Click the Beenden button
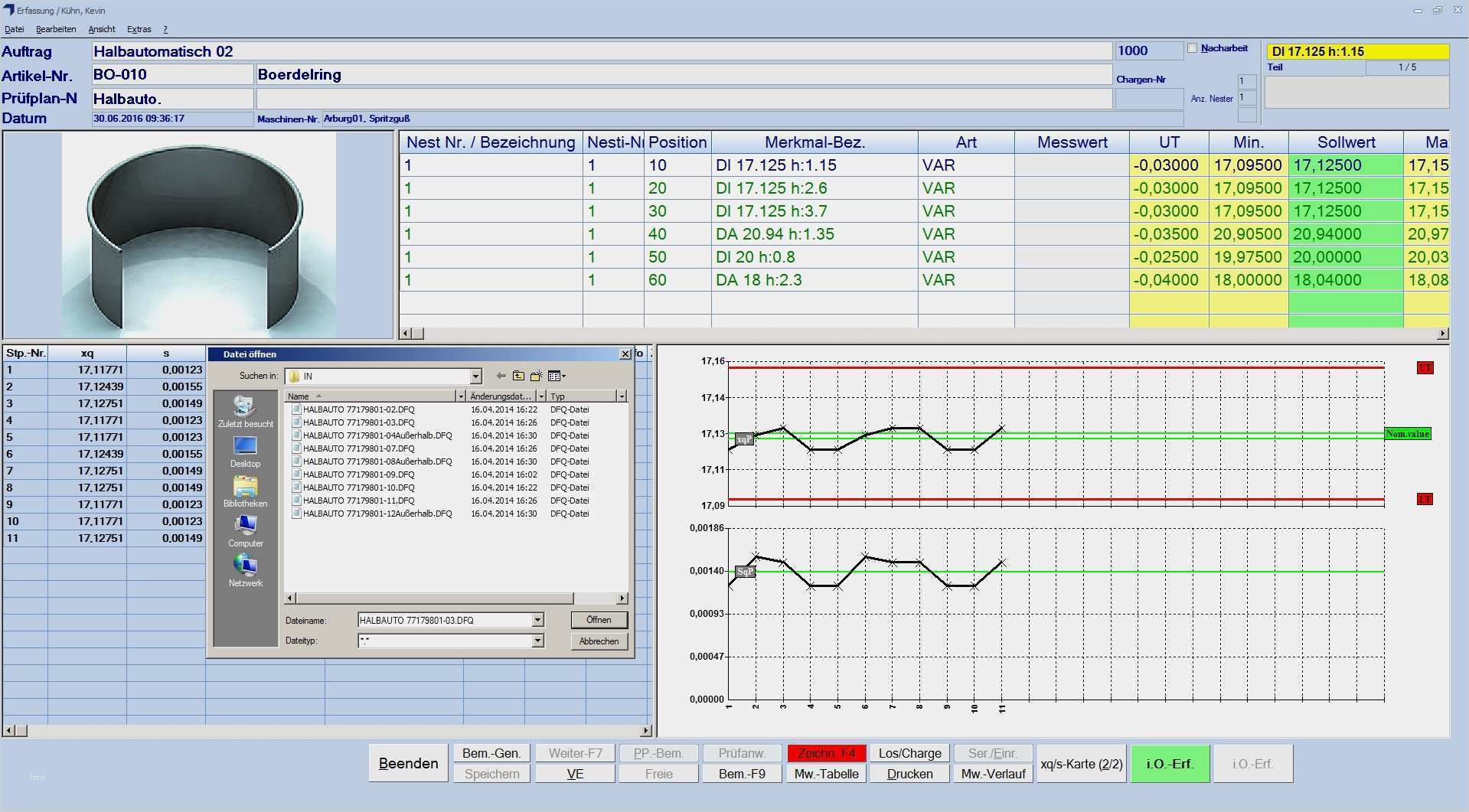Screen dimensions: 1469x812 tap(409, 763)
